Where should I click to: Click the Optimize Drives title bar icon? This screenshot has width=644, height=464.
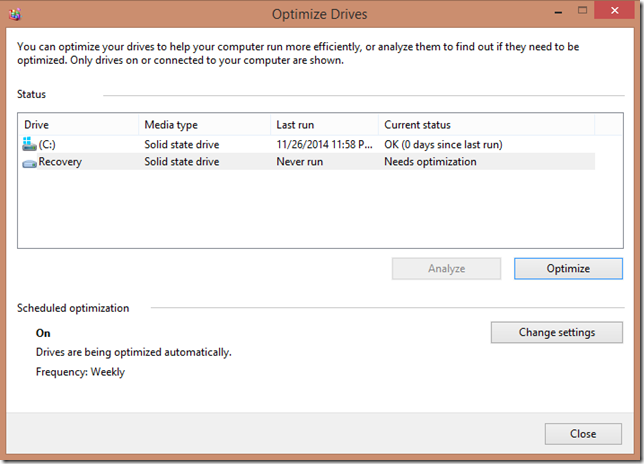click(x=16, y=14)
